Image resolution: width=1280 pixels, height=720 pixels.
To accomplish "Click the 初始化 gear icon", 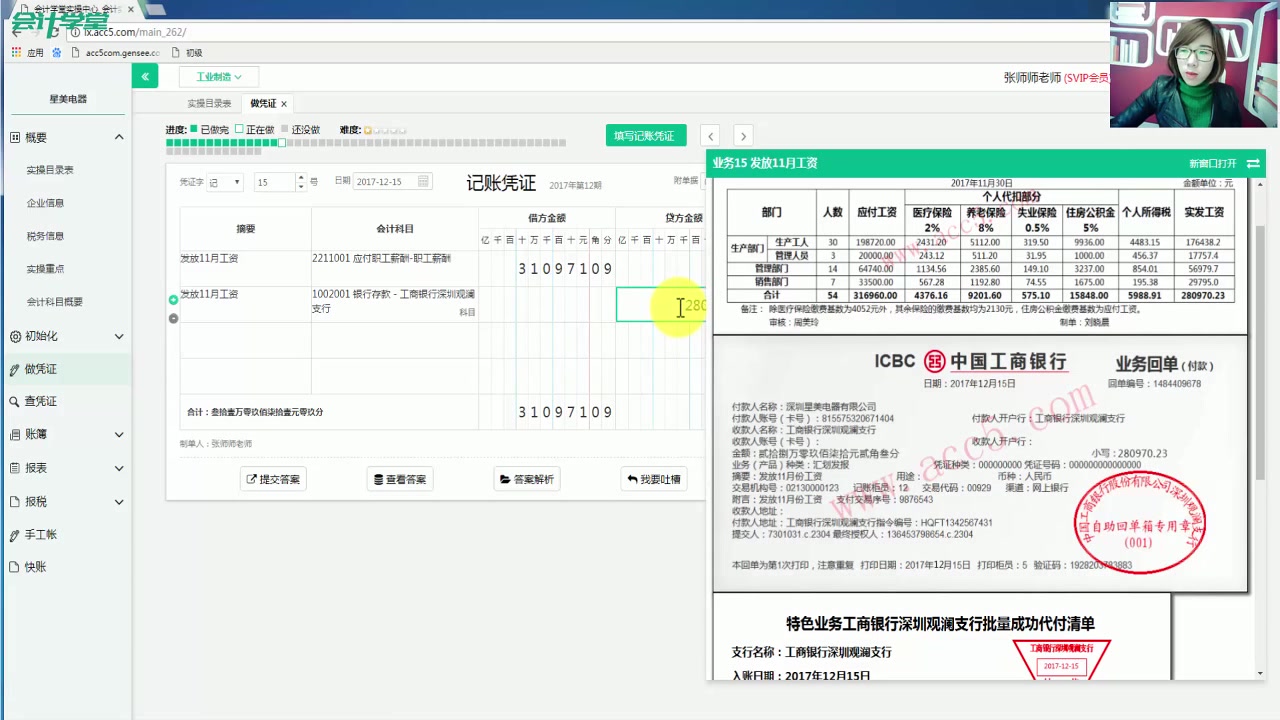I will point(15,336).
